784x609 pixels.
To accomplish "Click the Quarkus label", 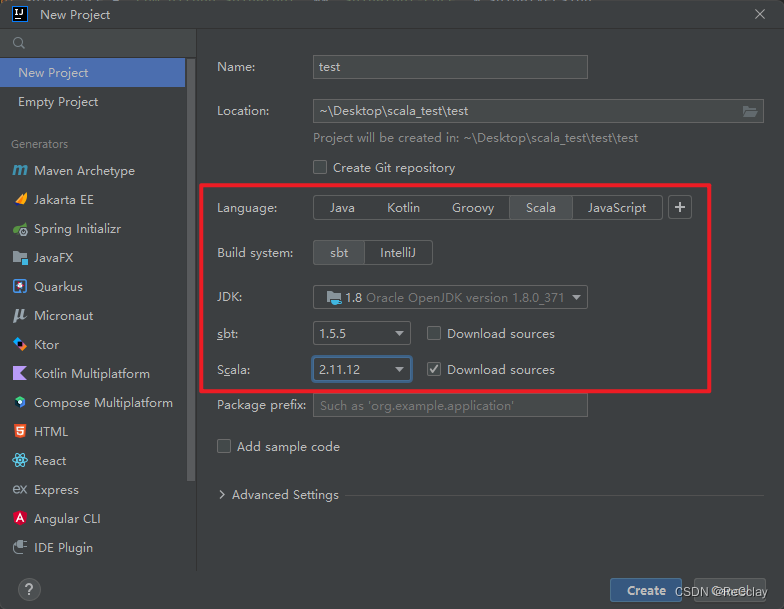I will click(x=58, y=286).
